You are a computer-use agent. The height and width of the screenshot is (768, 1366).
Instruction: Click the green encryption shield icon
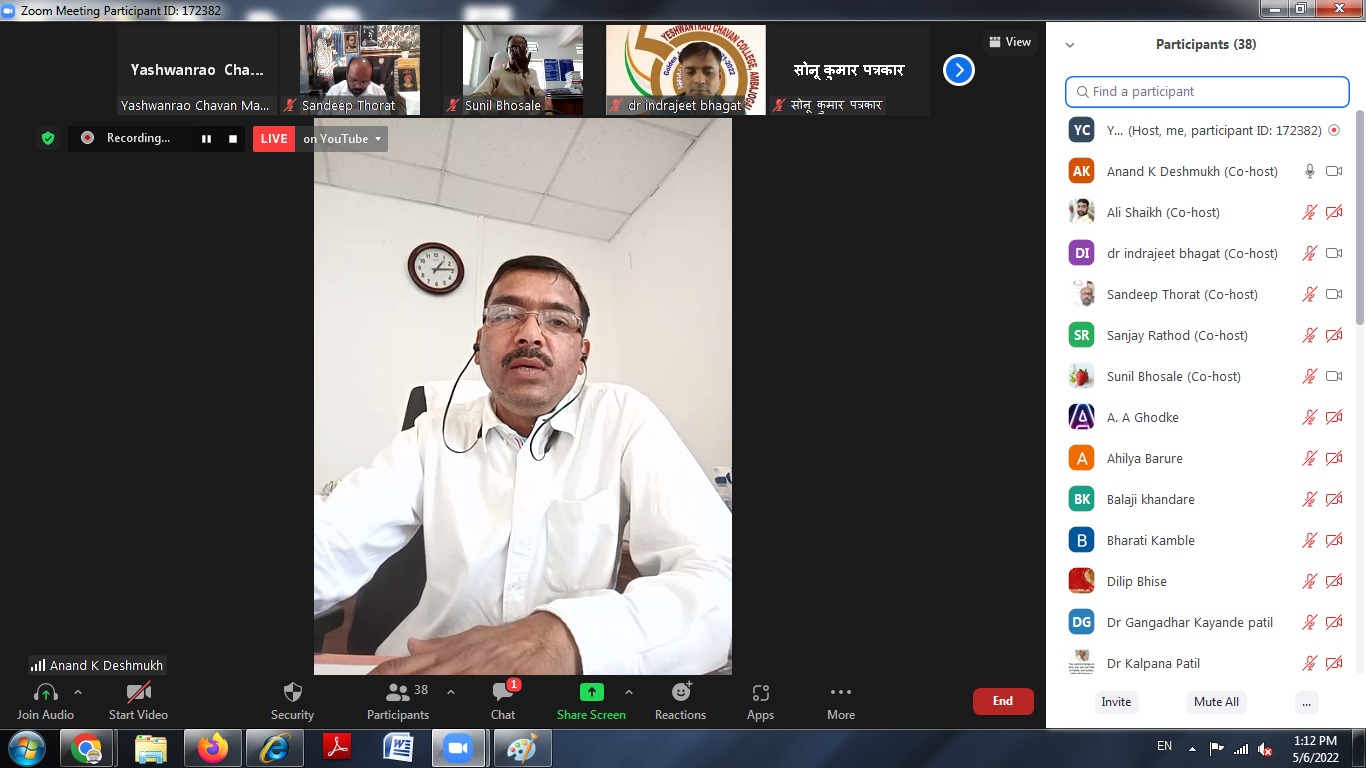[x=47, y=138]
